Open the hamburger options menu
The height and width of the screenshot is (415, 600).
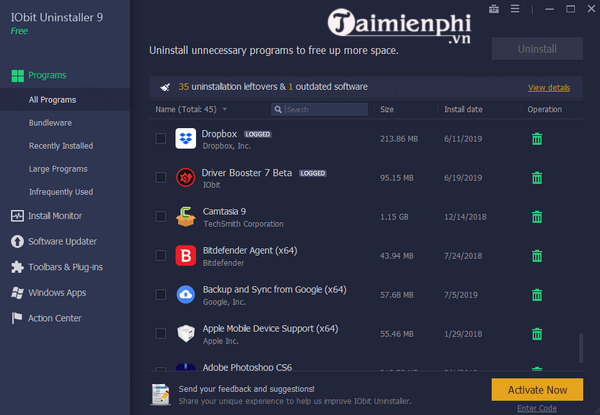click(515, 9)
